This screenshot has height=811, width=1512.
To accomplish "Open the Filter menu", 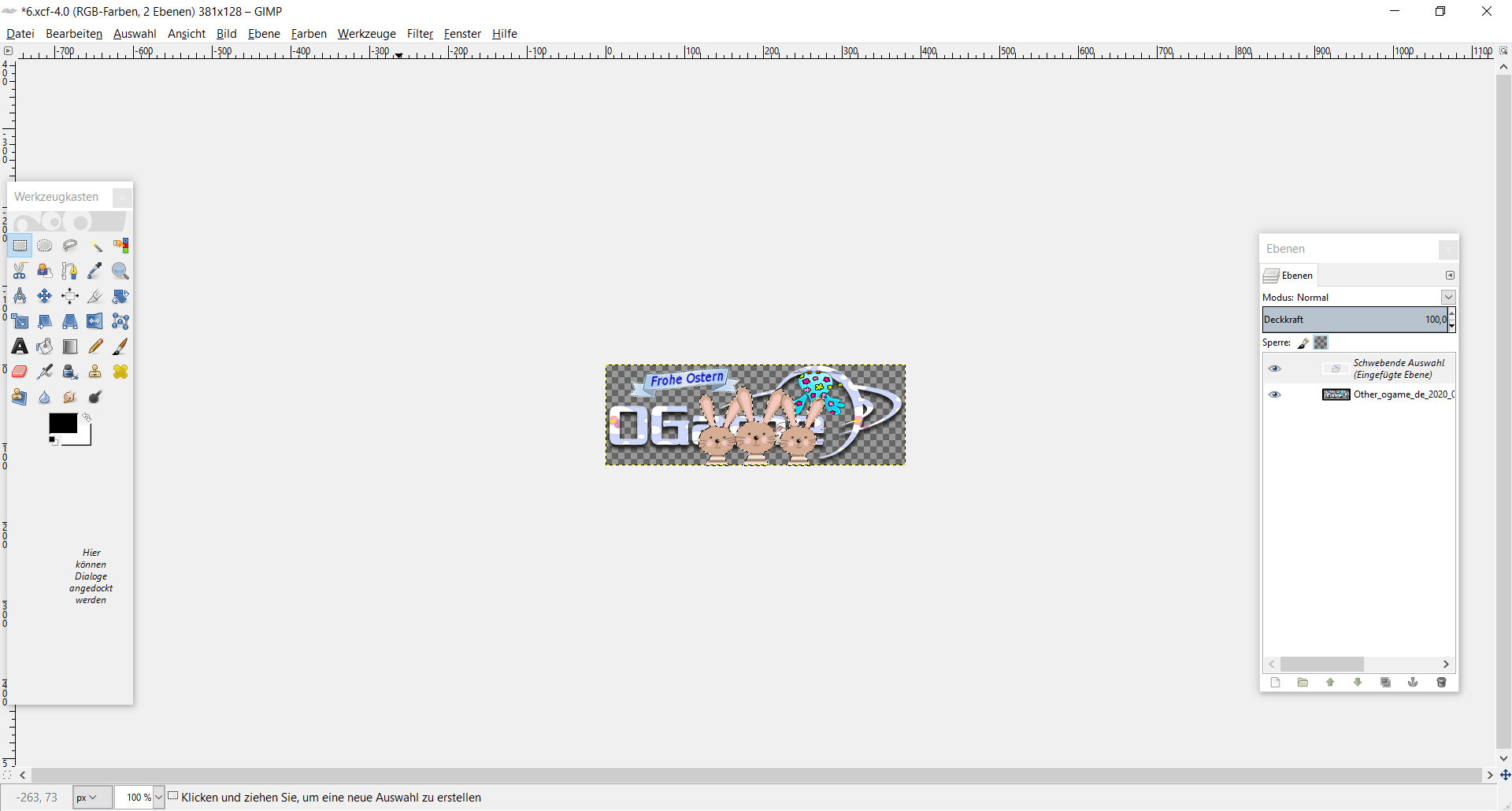I will pos(420,34).
